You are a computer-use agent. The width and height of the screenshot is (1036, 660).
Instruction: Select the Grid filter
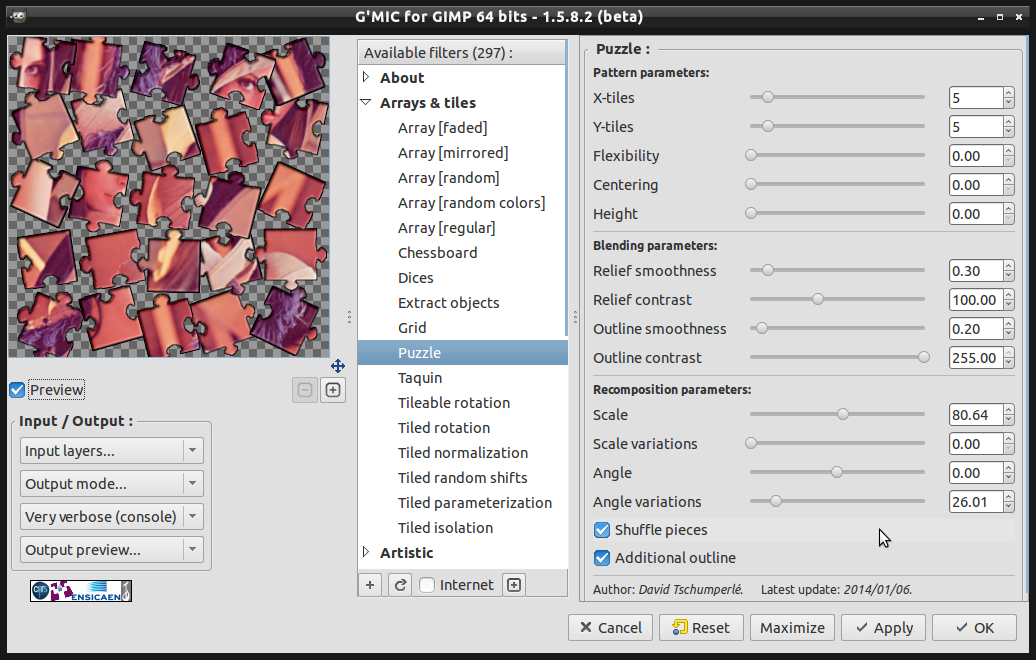click(412, 328)
